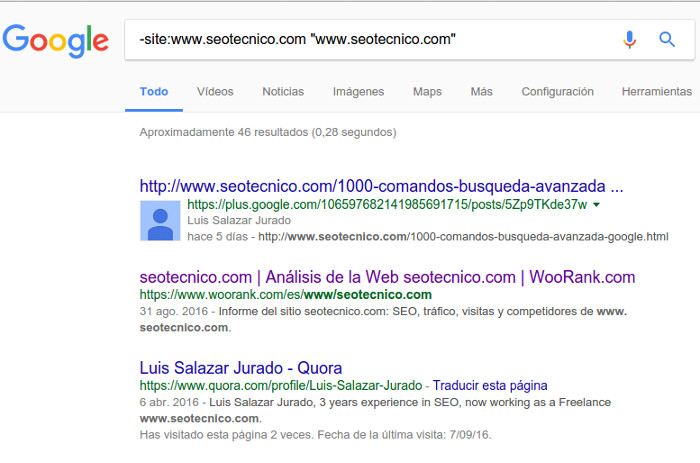Click Traducir esta página link

490,385
